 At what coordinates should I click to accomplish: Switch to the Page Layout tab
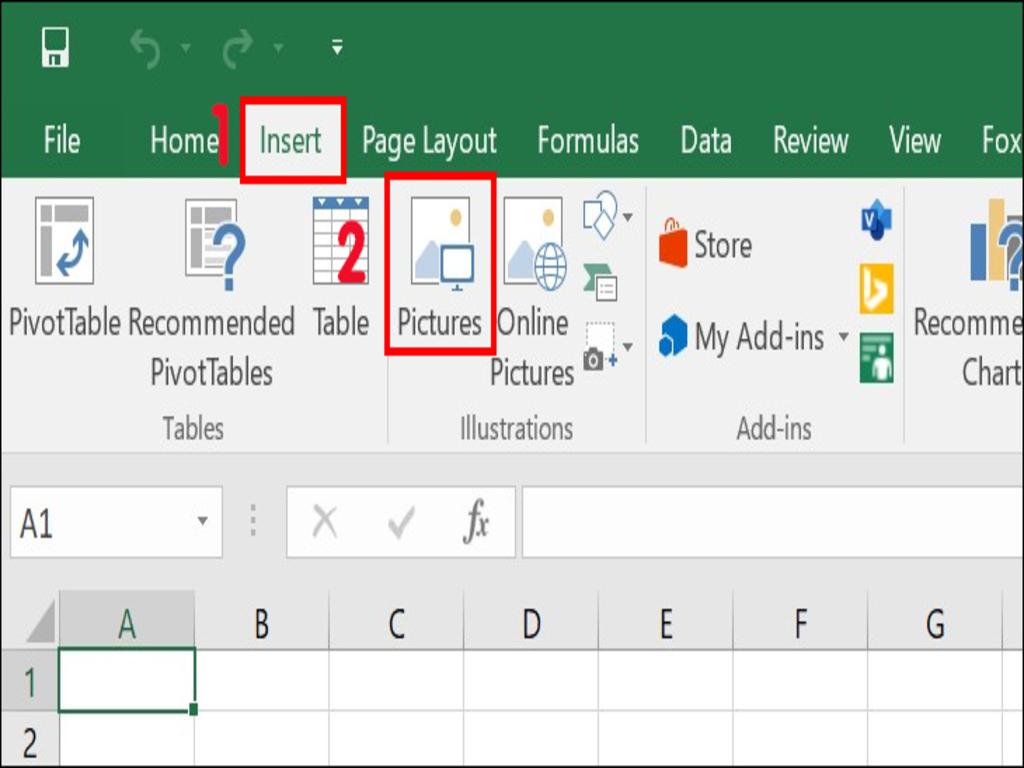[428, 141]
